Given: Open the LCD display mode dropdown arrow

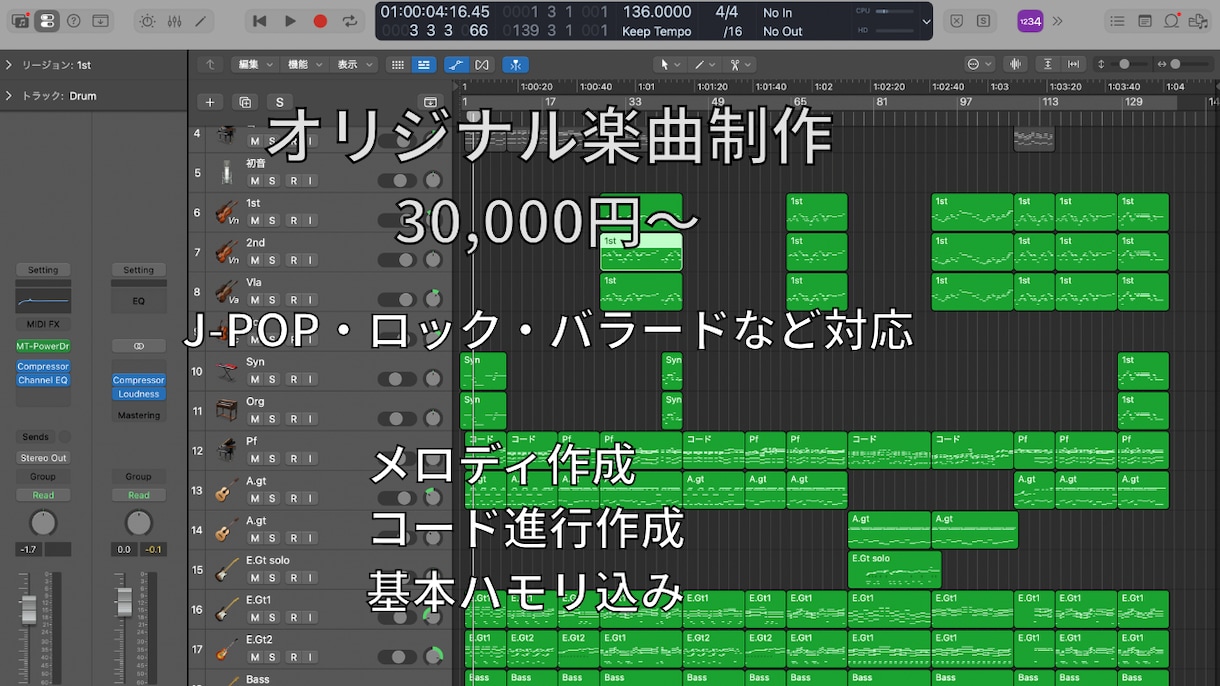Looking at the screenshot, I should click(x=925, y=21).
